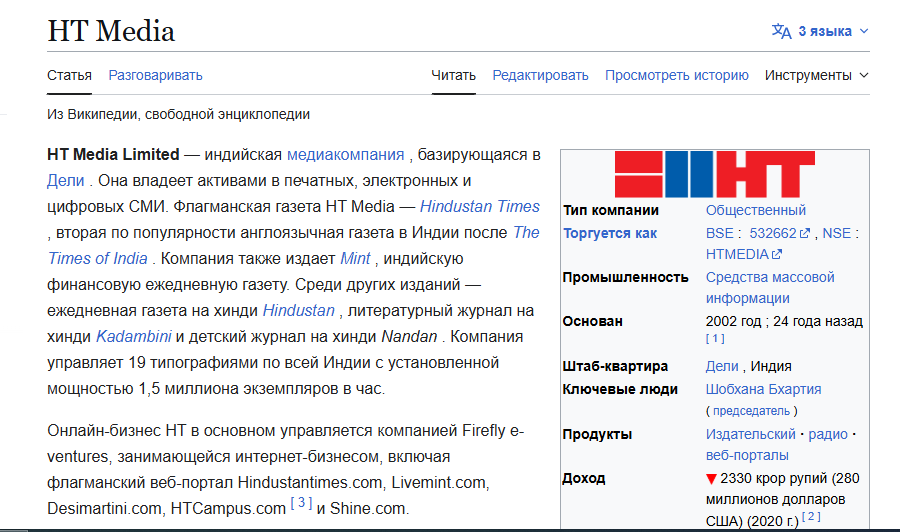
Task: Follow the 'веб-порталы' link
Action: point(747,455)
